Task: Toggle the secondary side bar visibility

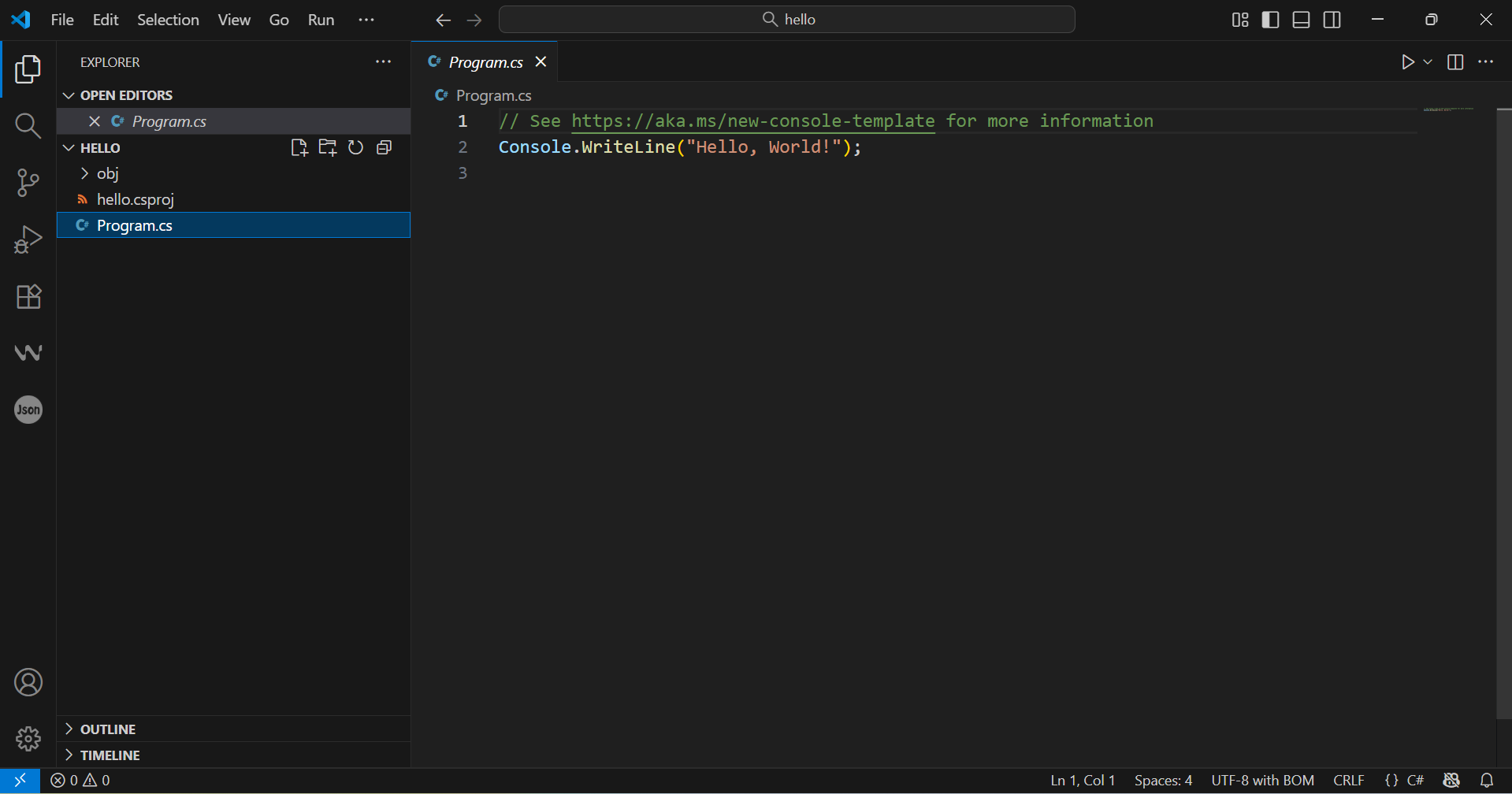Action: (x=1332, y=20)
